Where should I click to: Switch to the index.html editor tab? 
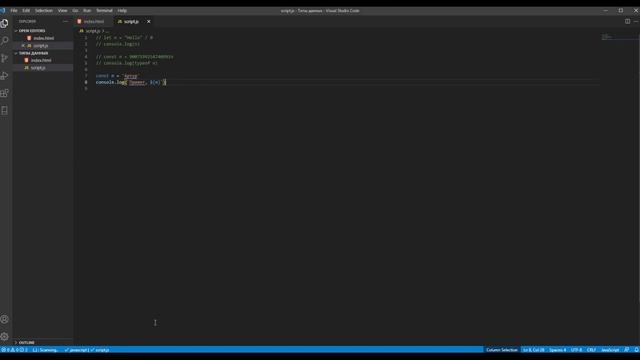tap(93, 21)
